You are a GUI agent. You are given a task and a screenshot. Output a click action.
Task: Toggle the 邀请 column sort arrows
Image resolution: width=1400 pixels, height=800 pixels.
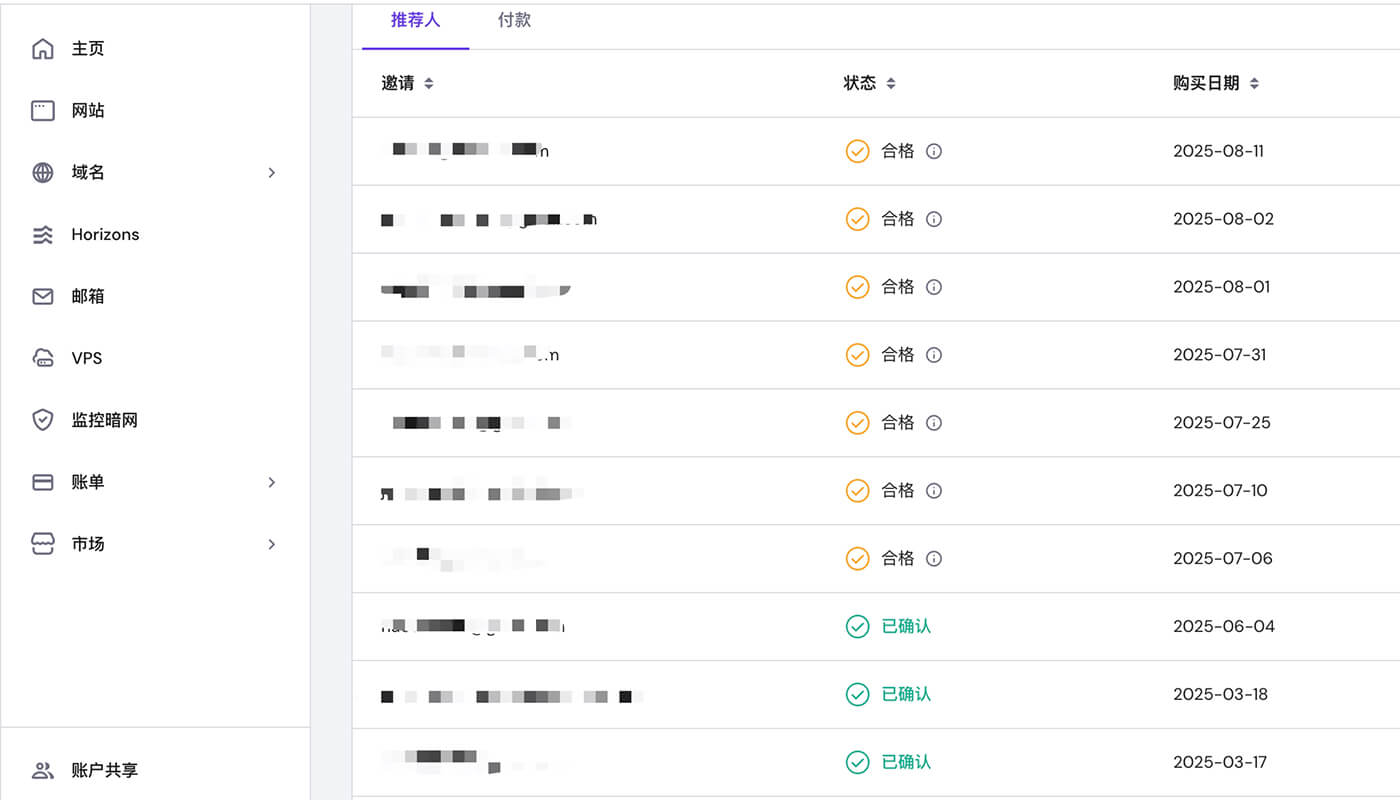tap(428, 83)
